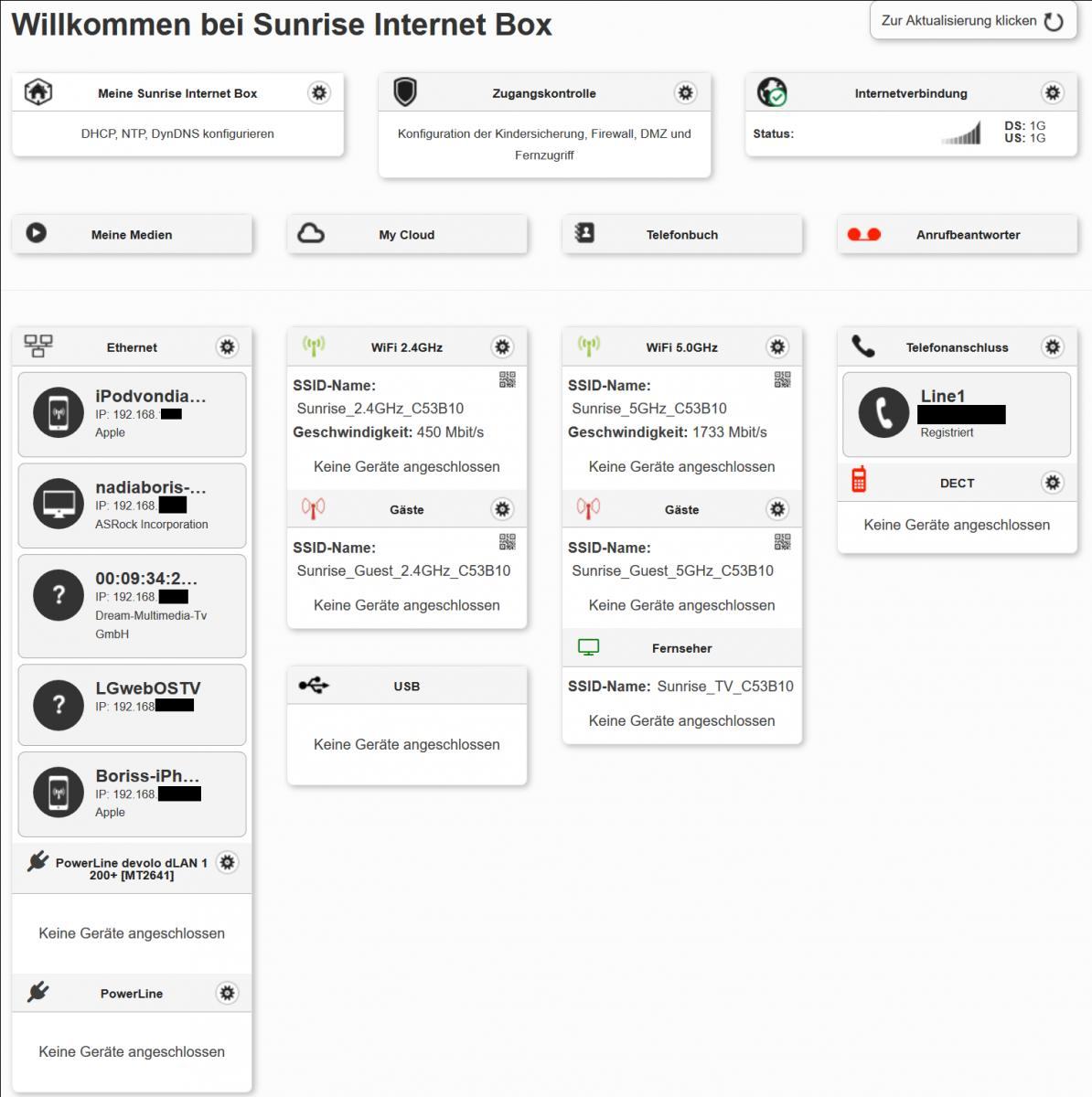The height and width of the screenshot is (1097, 1092).
Task: Click the signal strength bars in Internetverbindung
Action: coord(960,134)
